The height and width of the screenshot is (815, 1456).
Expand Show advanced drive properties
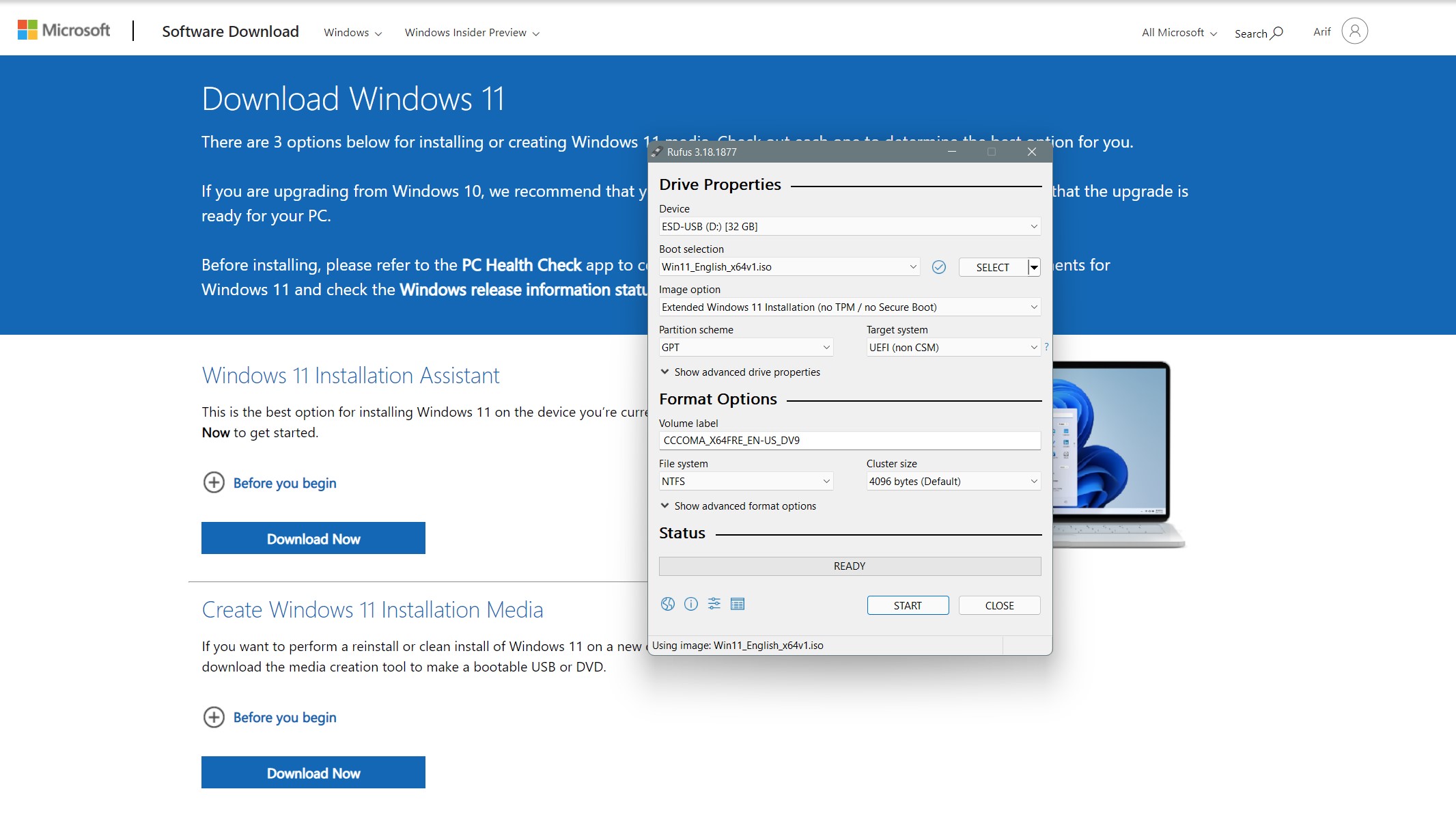tap(739, 371)
